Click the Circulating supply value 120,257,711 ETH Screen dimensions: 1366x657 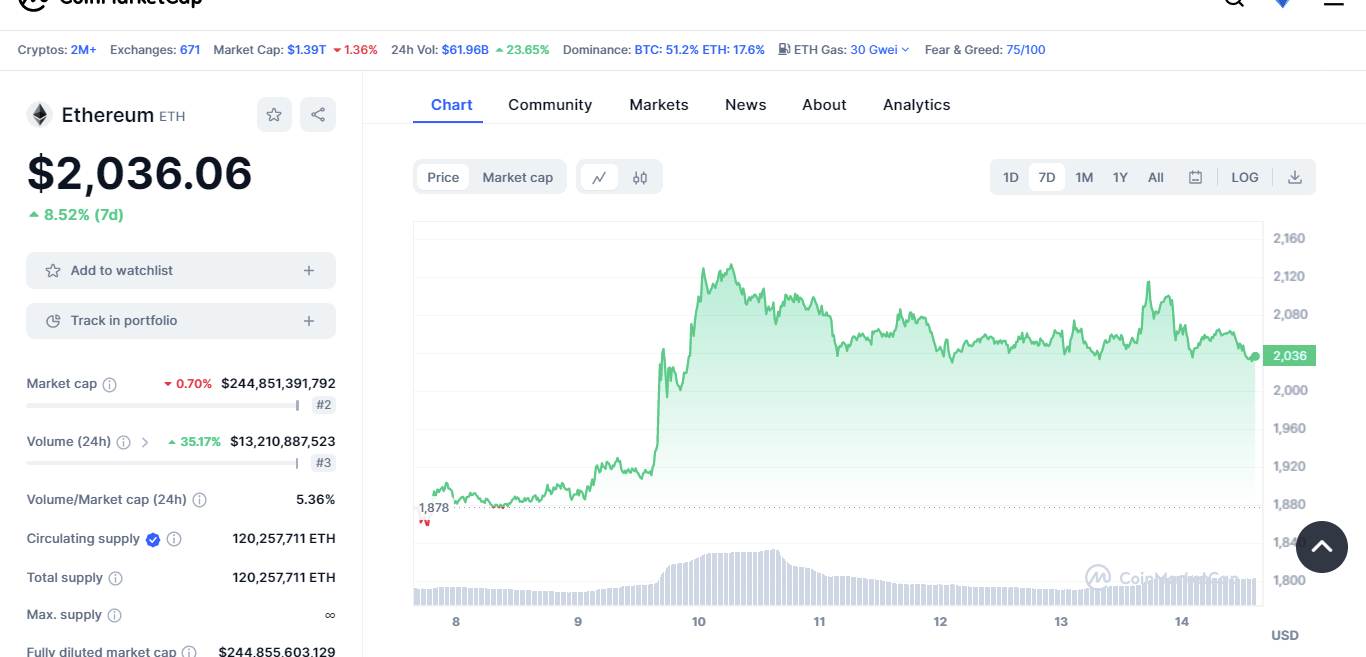tap(284, 539)
